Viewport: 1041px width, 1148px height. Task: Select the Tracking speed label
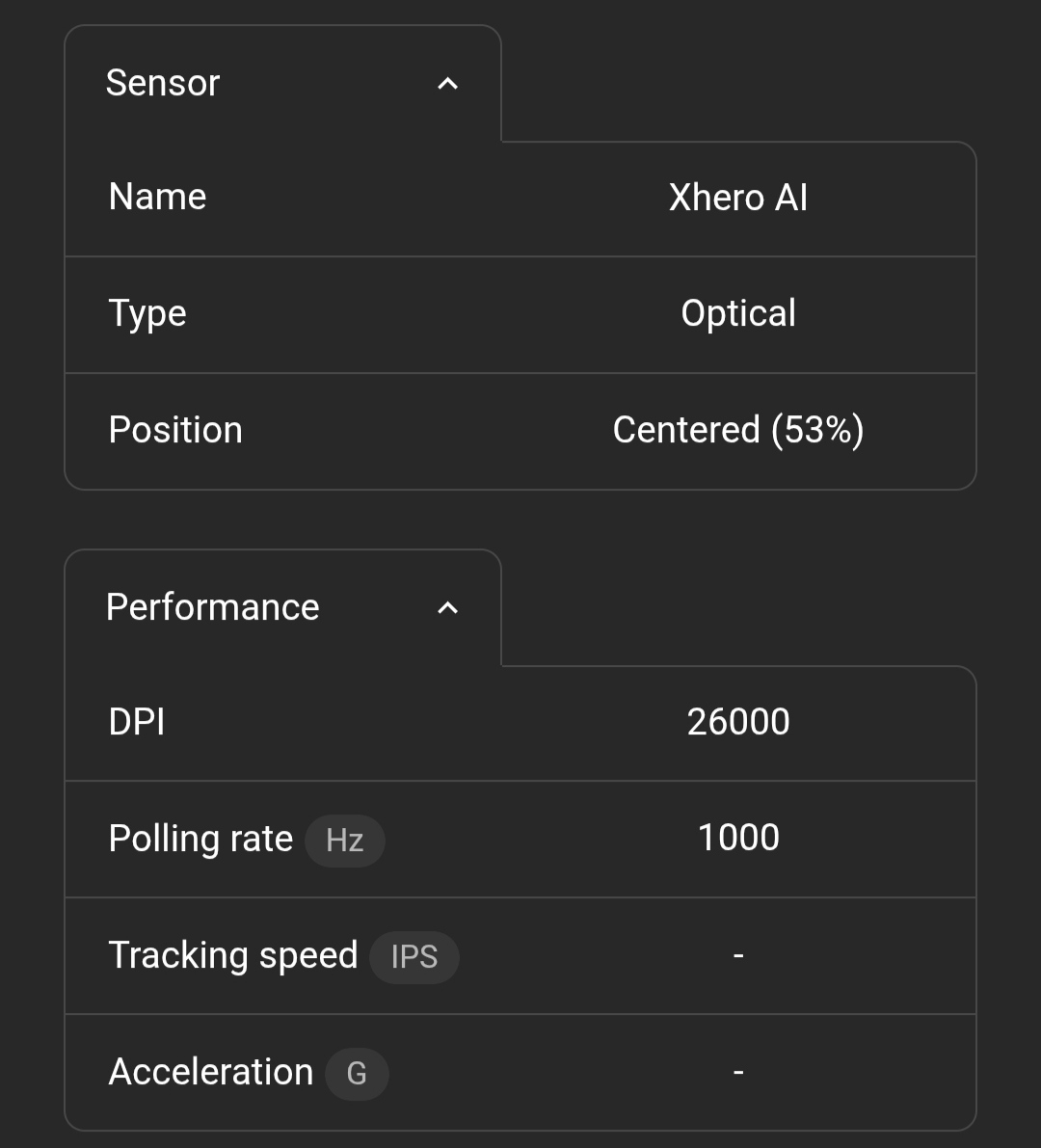[233, 956]
